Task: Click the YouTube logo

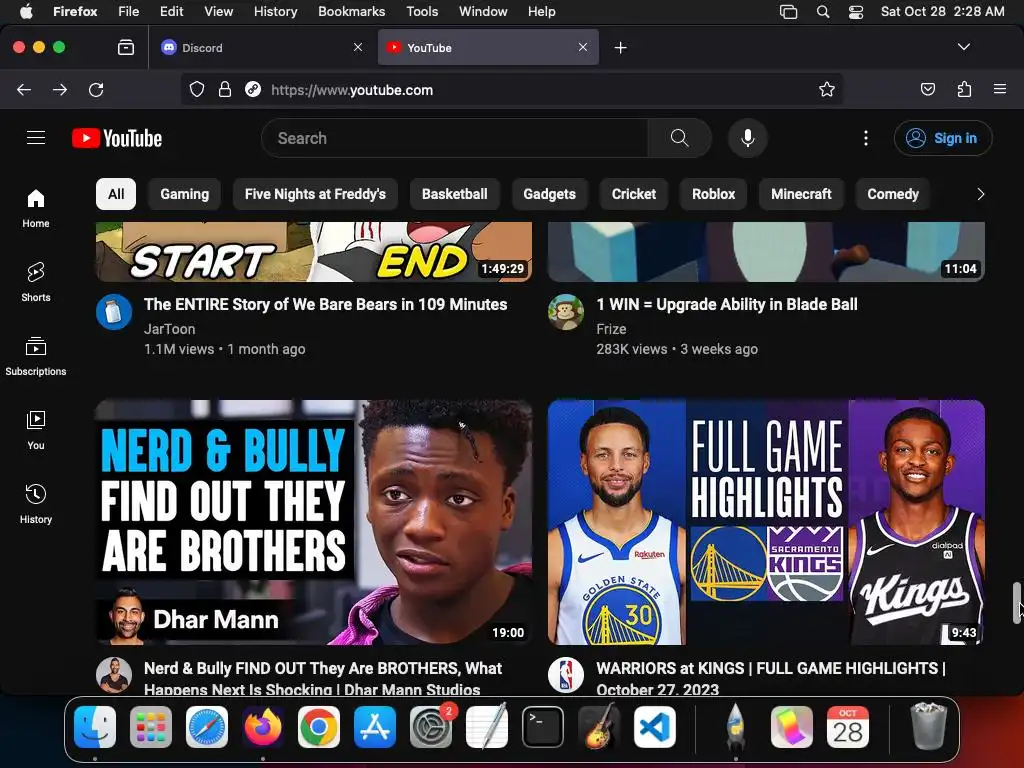Action: pyautogui.click(x=117, y=138)
